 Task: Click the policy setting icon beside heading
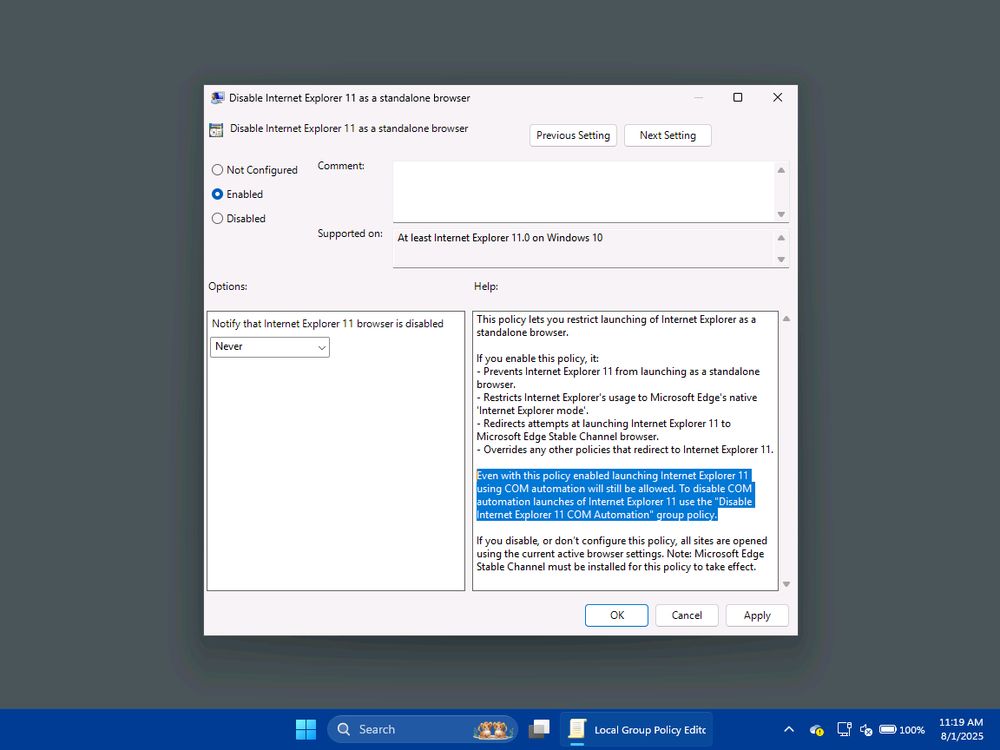coord(216,129)
